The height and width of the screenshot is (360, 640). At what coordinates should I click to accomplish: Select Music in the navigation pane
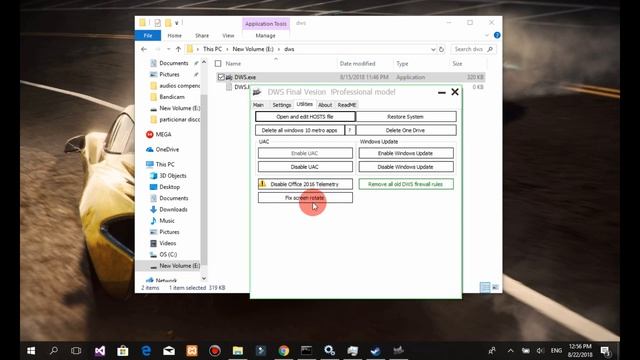tap(167, 220)
